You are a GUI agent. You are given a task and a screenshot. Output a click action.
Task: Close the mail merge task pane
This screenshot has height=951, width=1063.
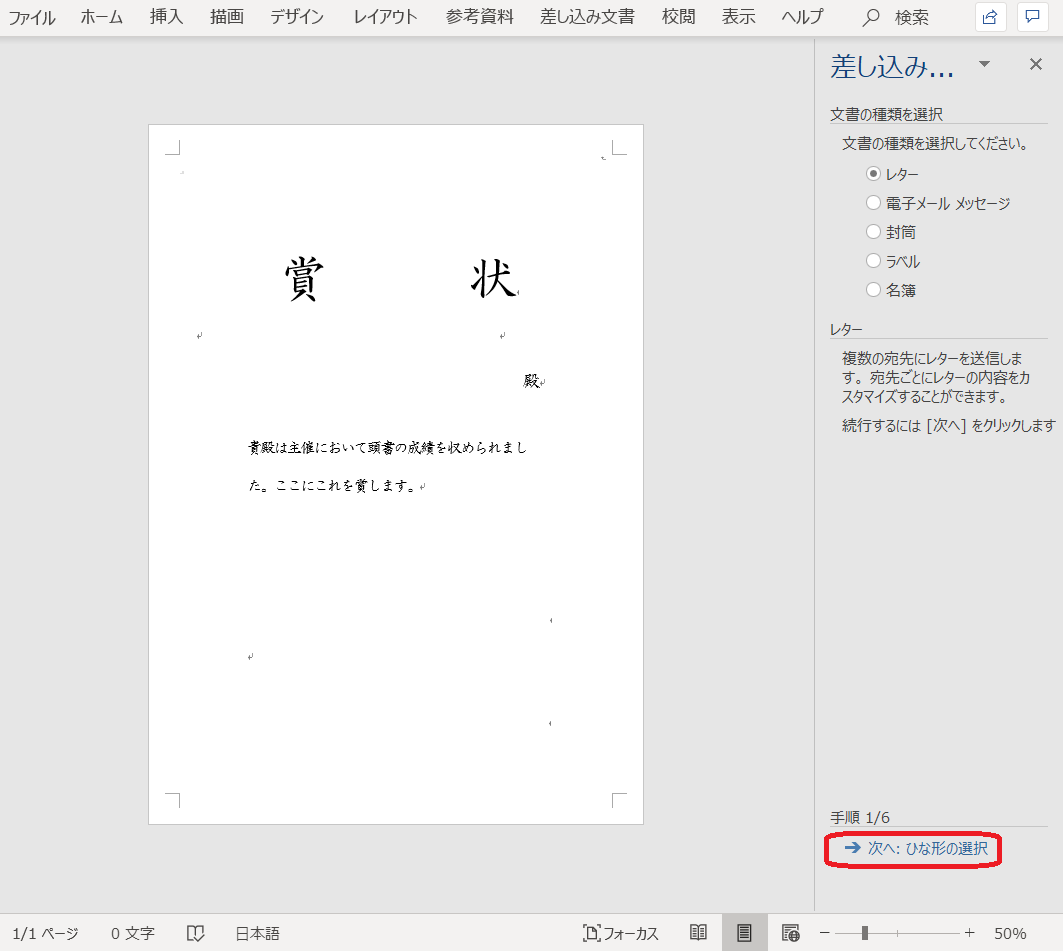click(x=1036, y=65)
